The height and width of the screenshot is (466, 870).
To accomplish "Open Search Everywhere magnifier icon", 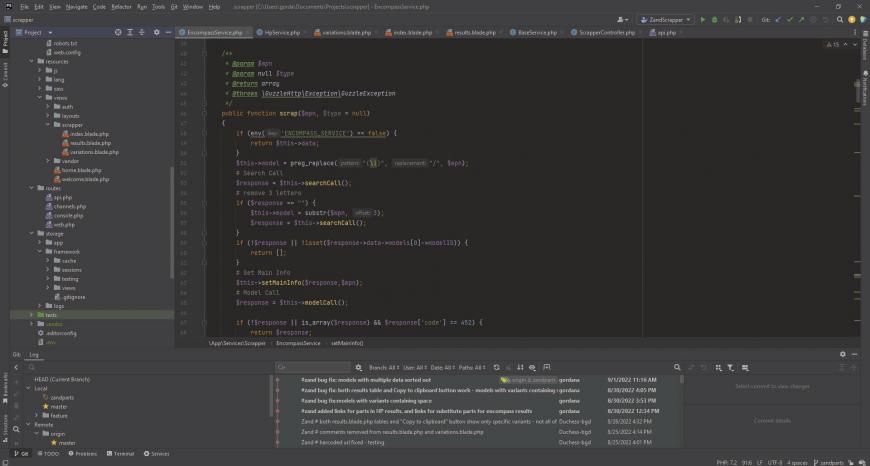I will coord(840,19).
